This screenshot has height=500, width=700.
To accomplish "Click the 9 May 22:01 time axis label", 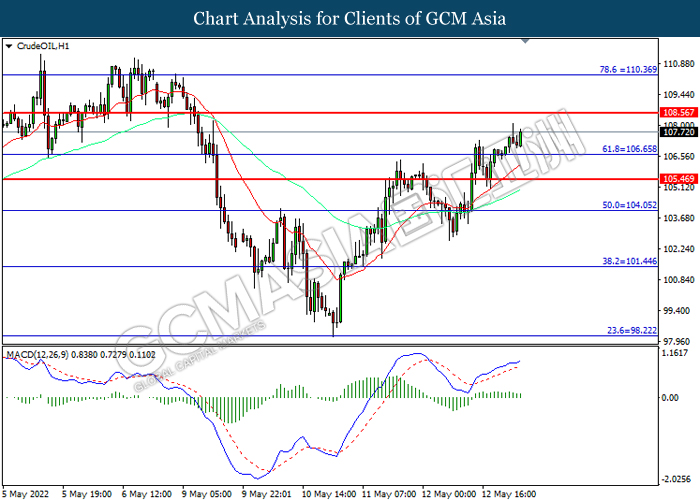I will pos(267,494).
